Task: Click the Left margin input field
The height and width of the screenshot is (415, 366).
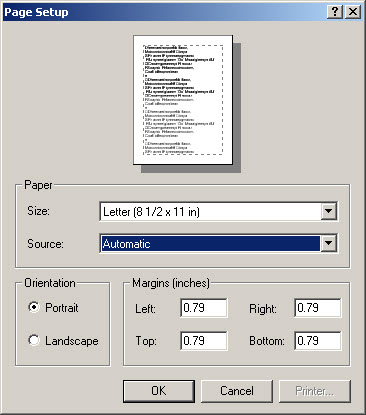Action: [x=204, y=308]
